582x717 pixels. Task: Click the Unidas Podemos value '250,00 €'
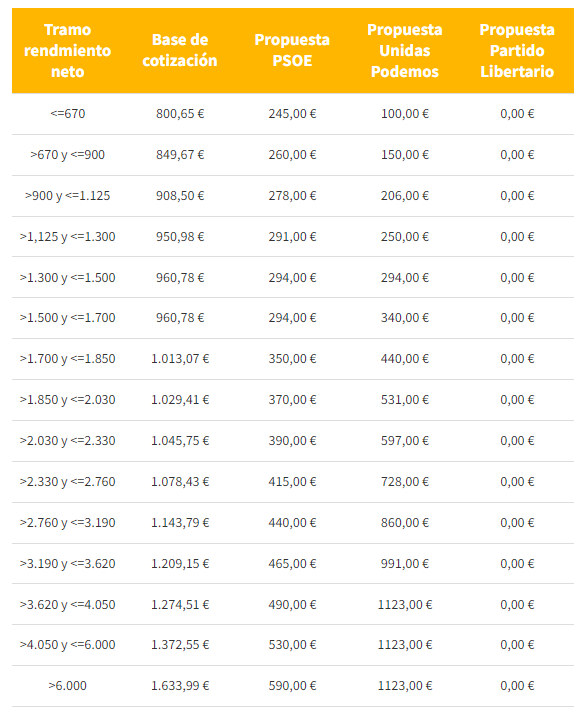(405, 237)
